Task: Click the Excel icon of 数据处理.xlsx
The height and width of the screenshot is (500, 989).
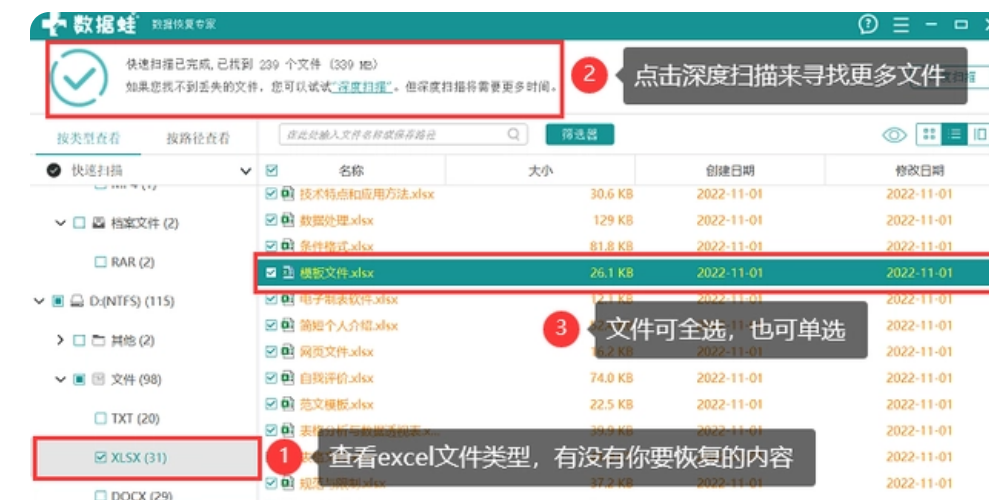Action: pos(288,219)
